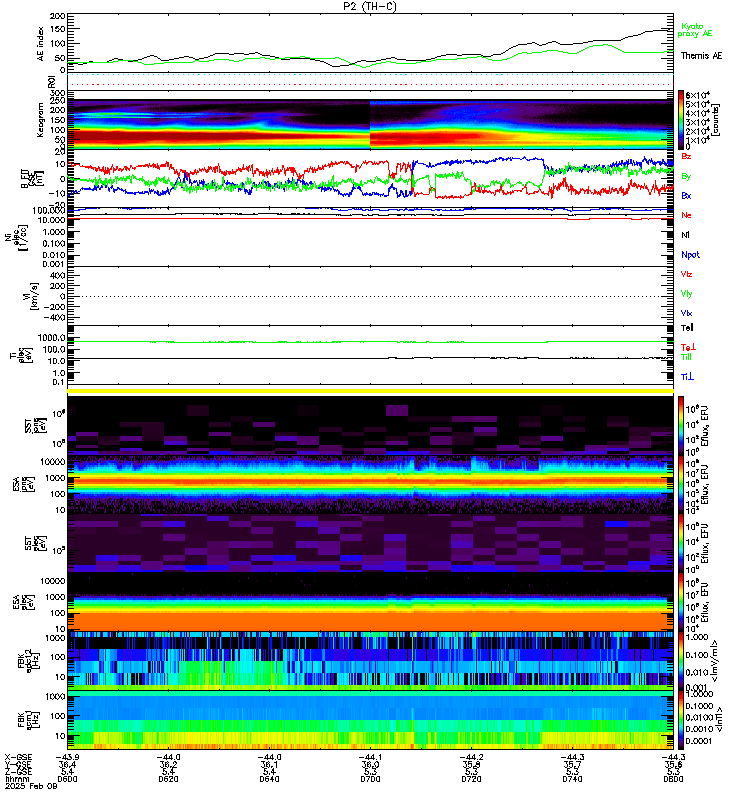Click the green Viy velocity legend label
750x800 pixels.
pyautogui.click(x=686, y=294)
